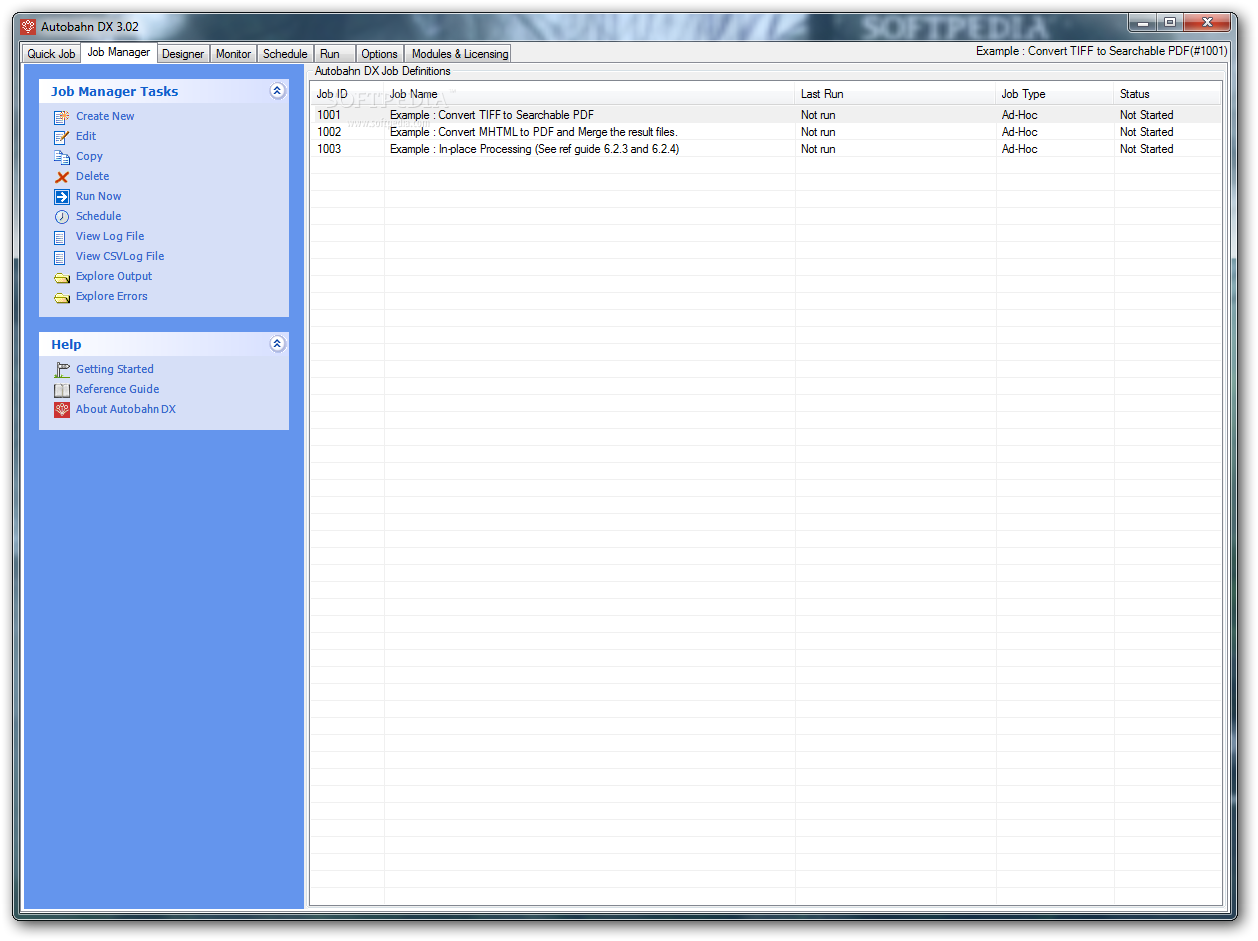Click 'Ad-Hoc' type of job 1003
The height and width of the screenshot is (941, 1258).
click(x=1020, y=149)
